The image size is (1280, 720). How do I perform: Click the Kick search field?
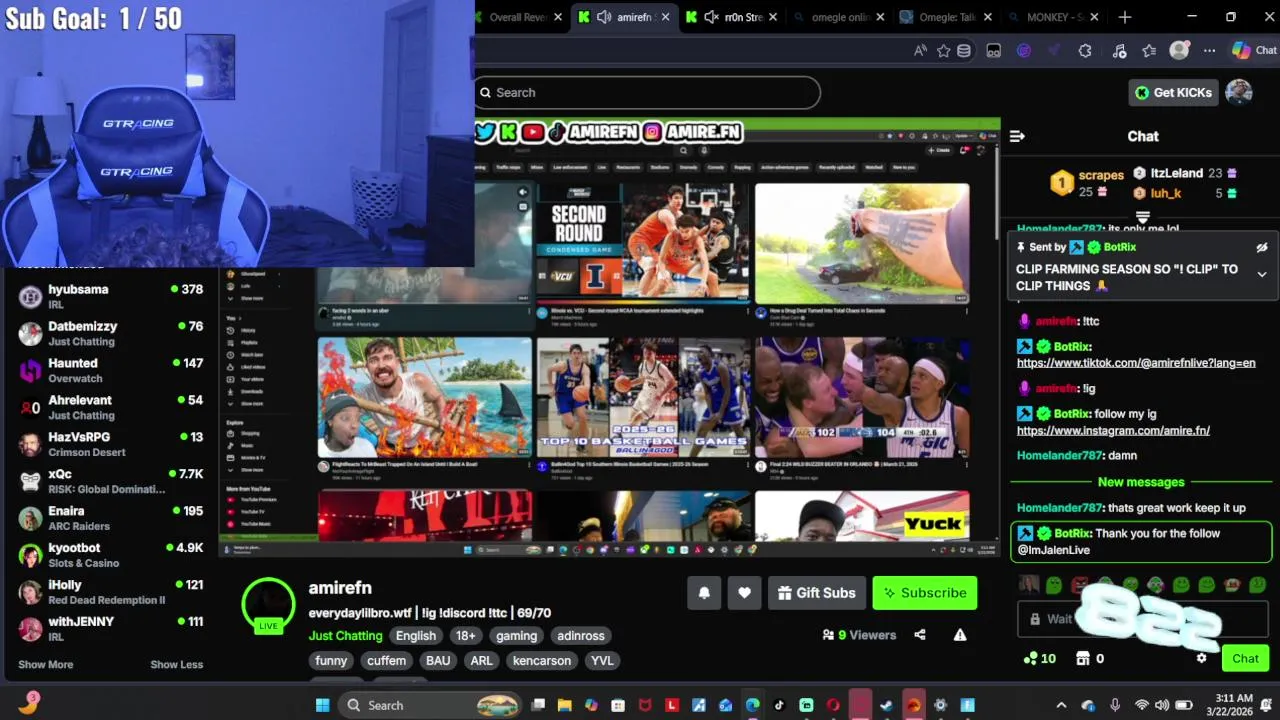click(647, 92)
